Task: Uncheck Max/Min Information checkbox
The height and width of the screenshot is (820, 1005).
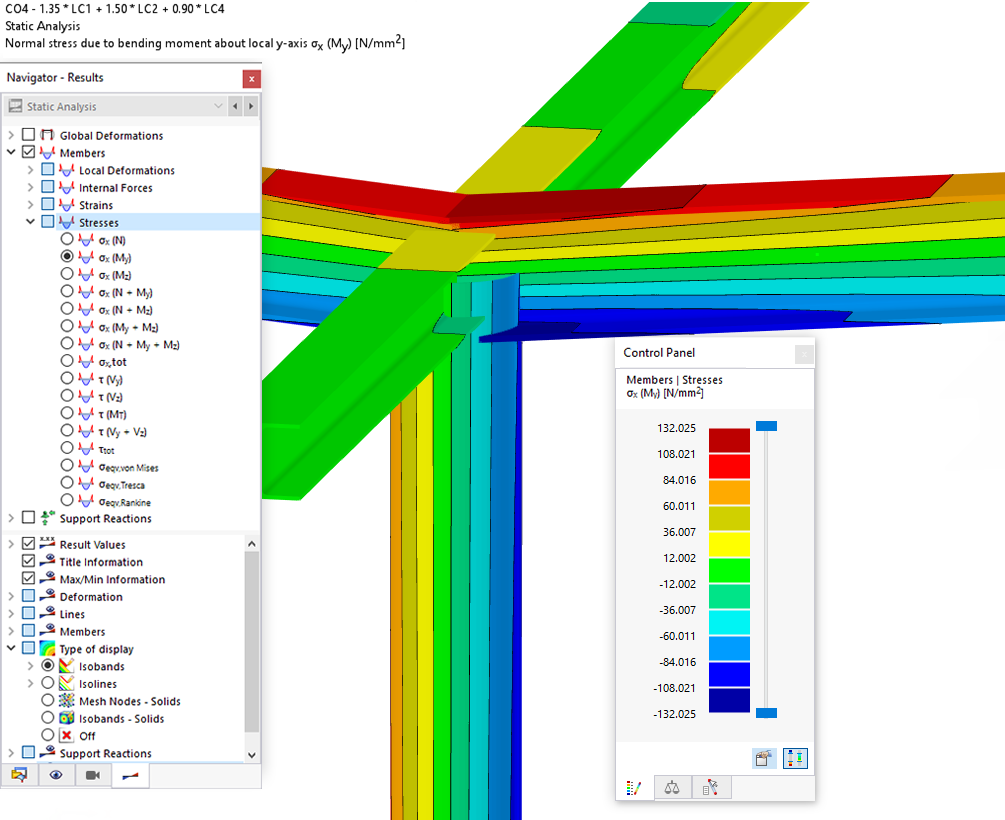Action: [28, 578]
